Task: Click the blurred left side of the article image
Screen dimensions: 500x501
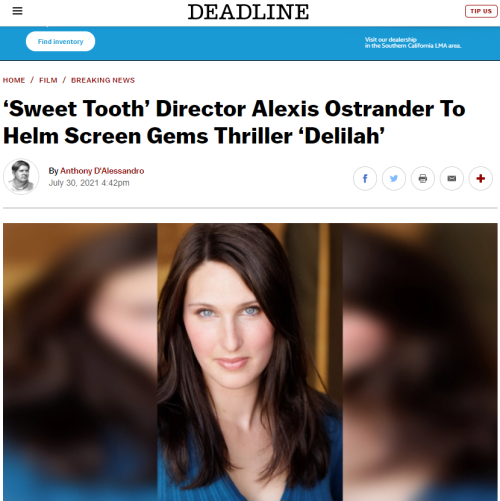Action: [x=80, y=362]
